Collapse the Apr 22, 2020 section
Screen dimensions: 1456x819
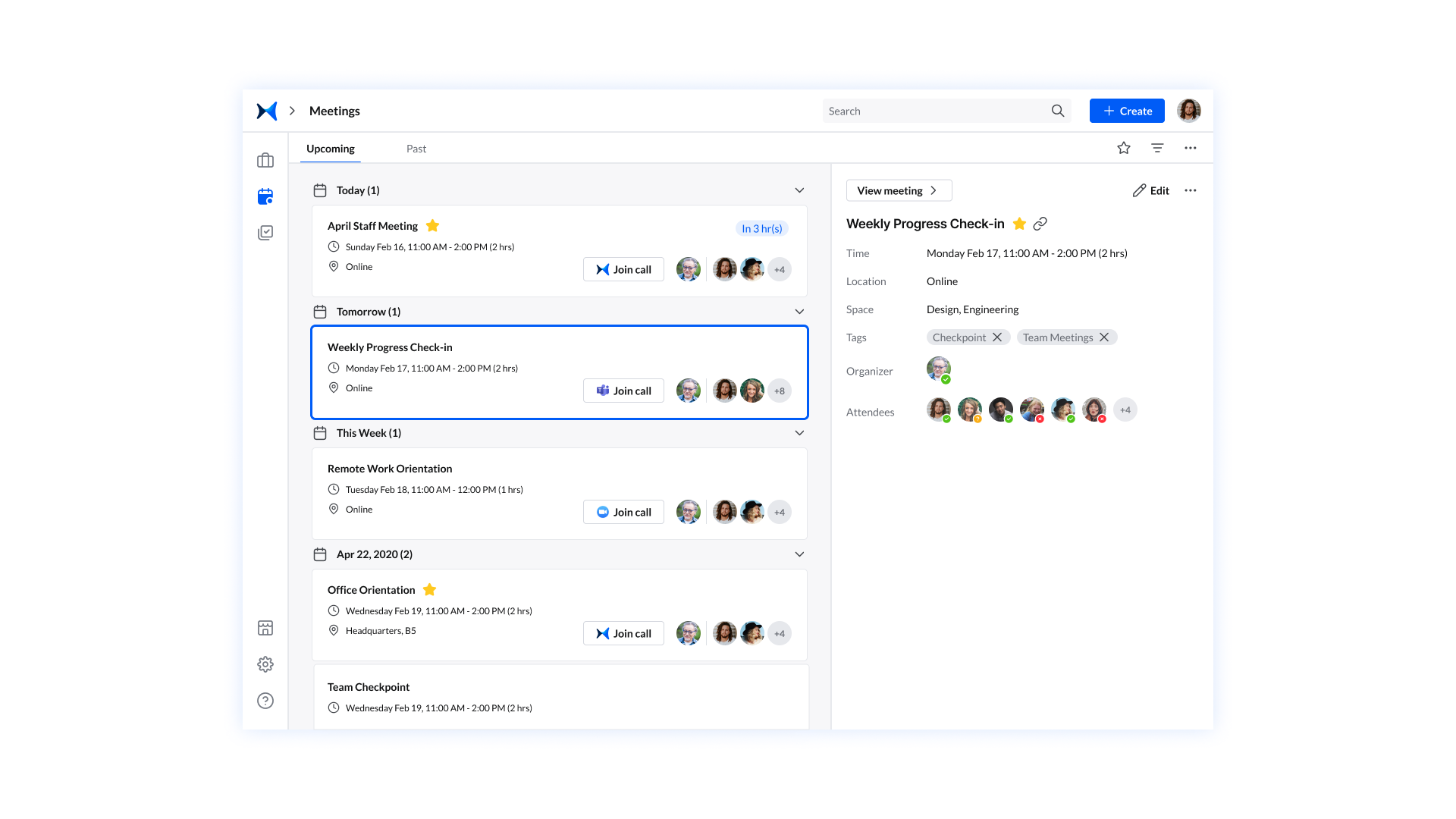[x=799, y=554]
